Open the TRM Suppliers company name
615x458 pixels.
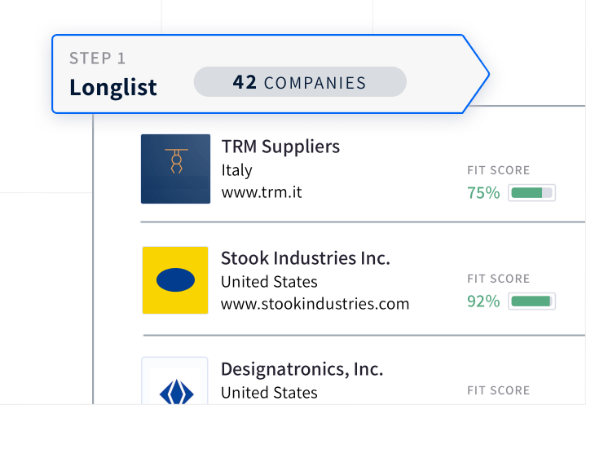pos(280,146)
